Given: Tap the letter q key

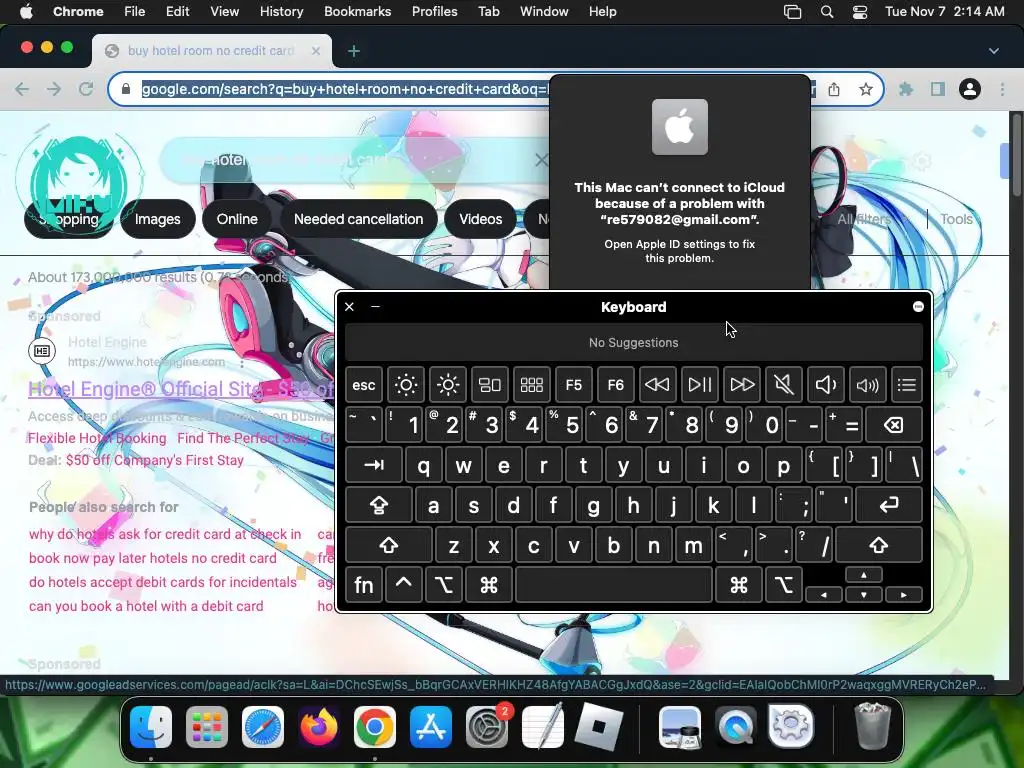Looking at the screenshot, I should (x=423, y=465).
